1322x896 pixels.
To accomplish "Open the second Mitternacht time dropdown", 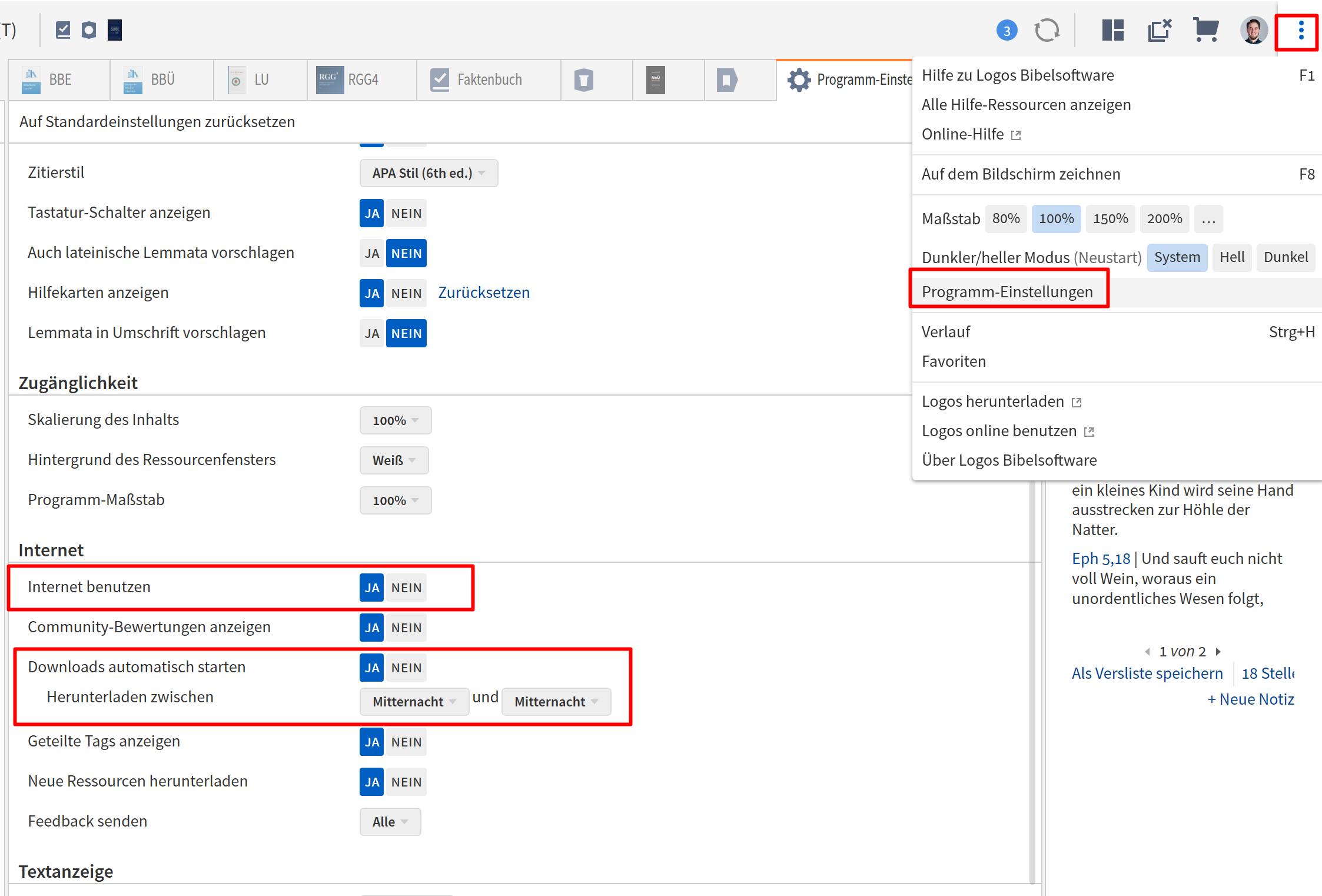I will pyautogui.click(x=556, y=702).
